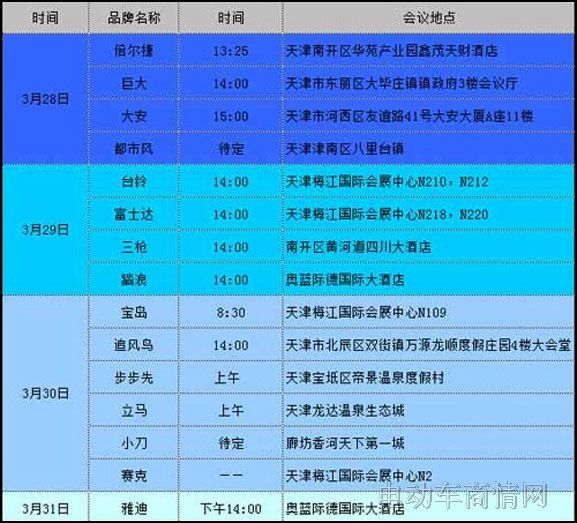Click the 台铃 brand cell
577x523 pixels.
tap(134, 182)
